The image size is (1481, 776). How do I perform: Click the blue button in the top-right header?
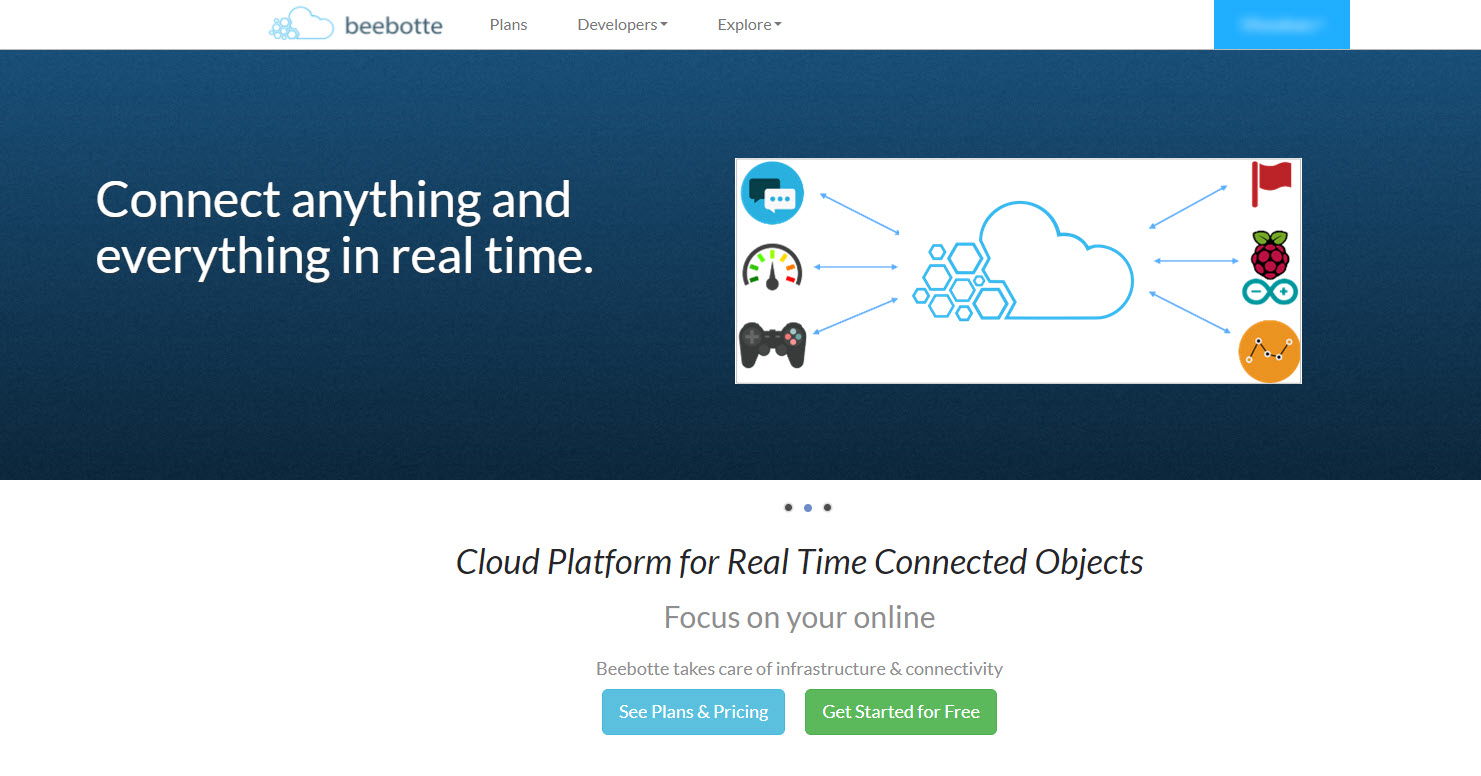(1281, 24)
